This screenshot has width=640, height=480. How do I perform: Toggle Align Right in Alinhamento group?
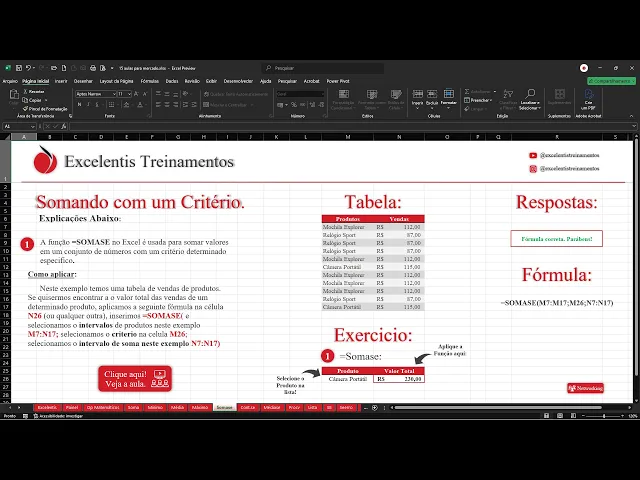click(176, 105)
